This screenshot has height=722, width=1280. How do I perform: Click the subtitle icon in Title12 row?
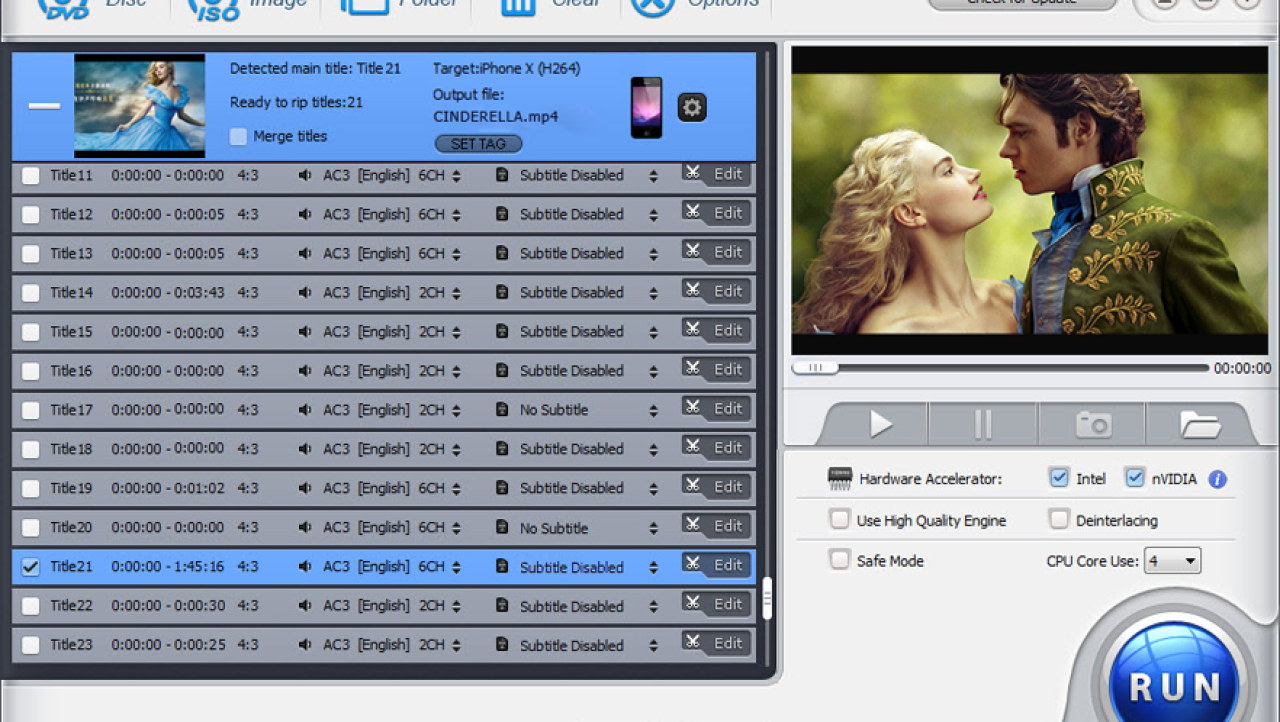(x=502, y=214)
